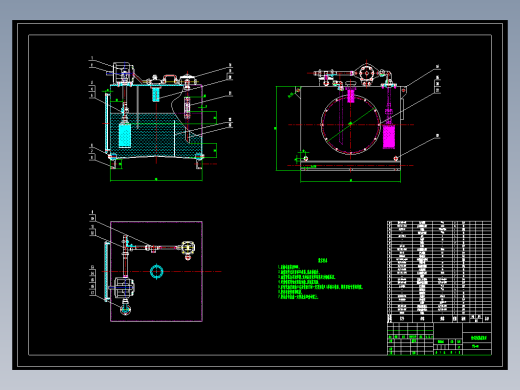Select the vertical pipe above top view motor
520x390 pixels.
(125, 257)
